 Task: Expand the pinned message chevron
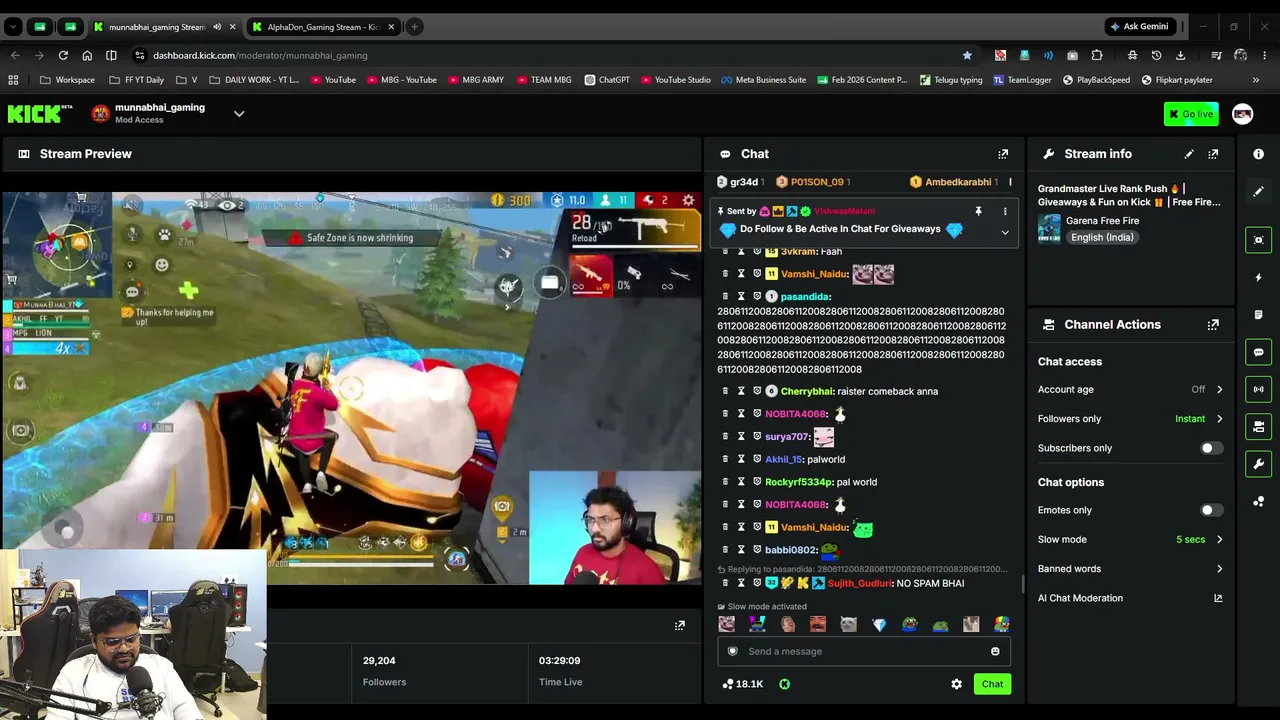tap(1005, 232)
